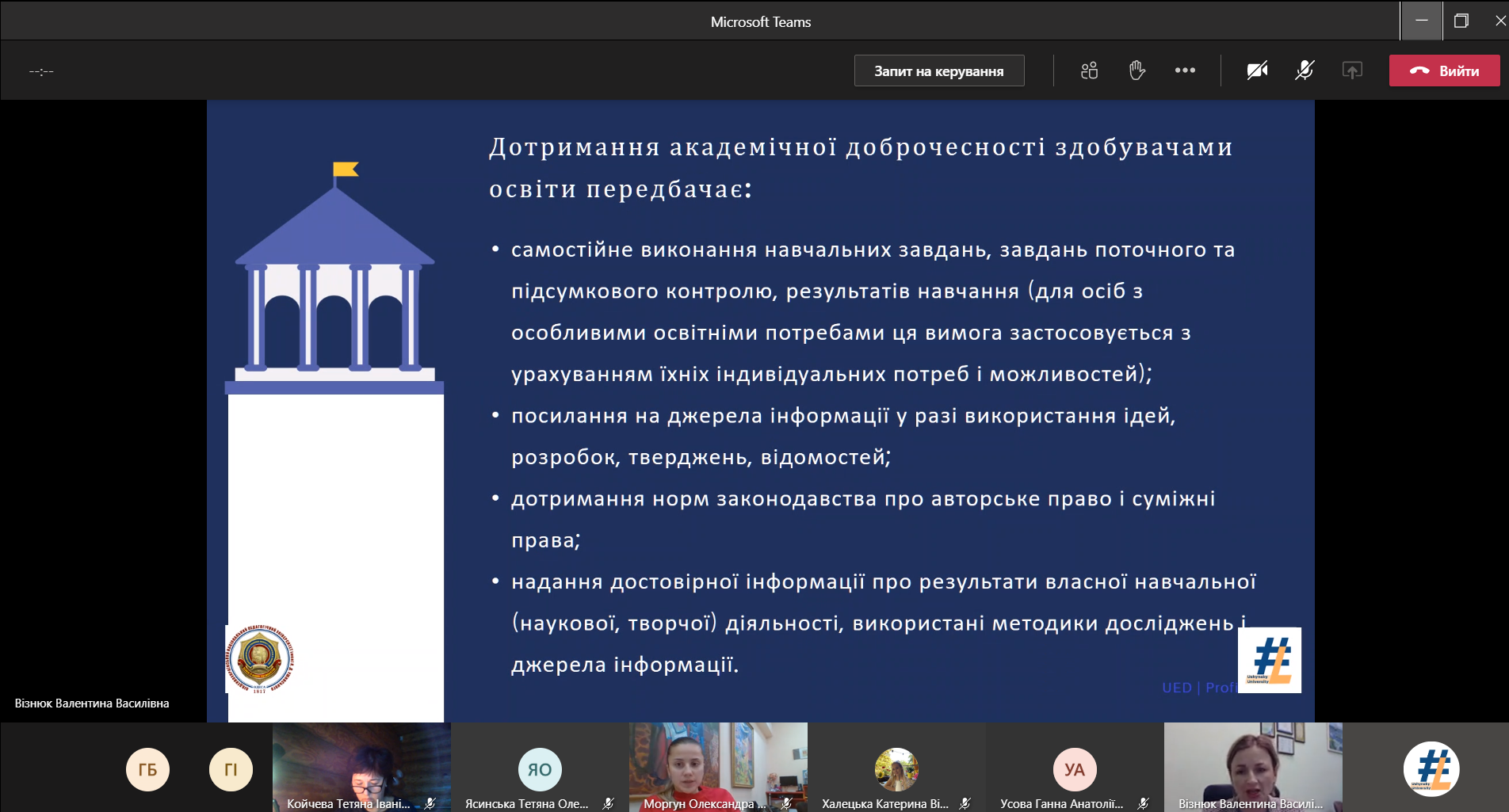Leave the meeting with Вийти button

point(1444,71)
